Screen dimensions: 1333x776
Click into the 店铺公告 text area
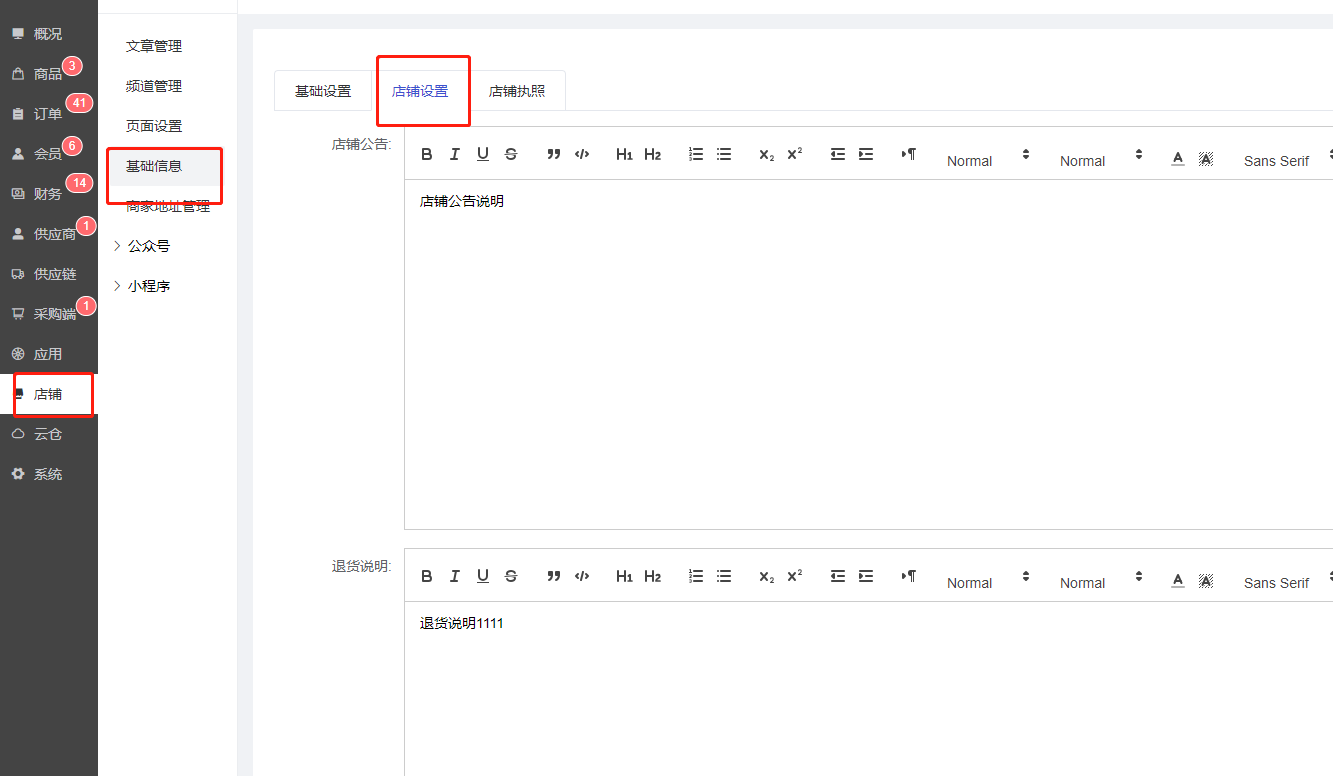pyautogui.click(x=860, y=350)
